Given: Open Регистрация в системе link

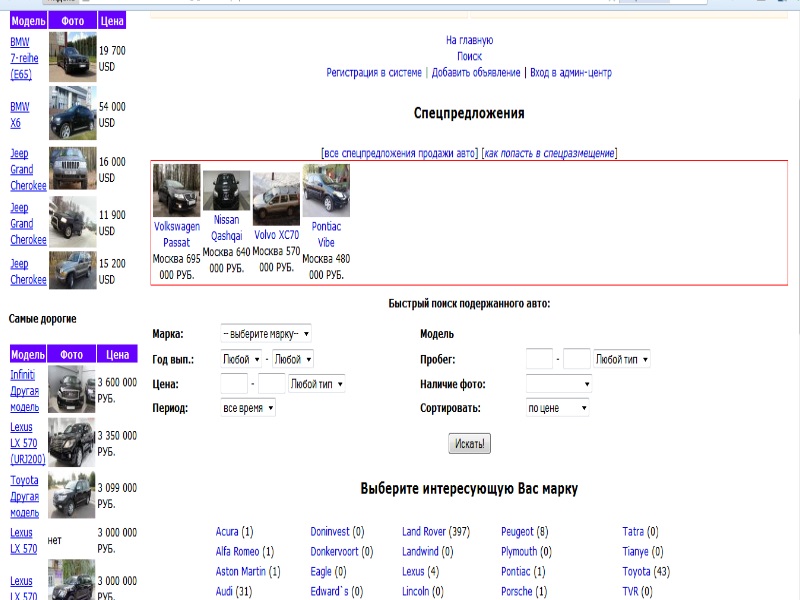Looking at the screenshot, I should [374, 72].
